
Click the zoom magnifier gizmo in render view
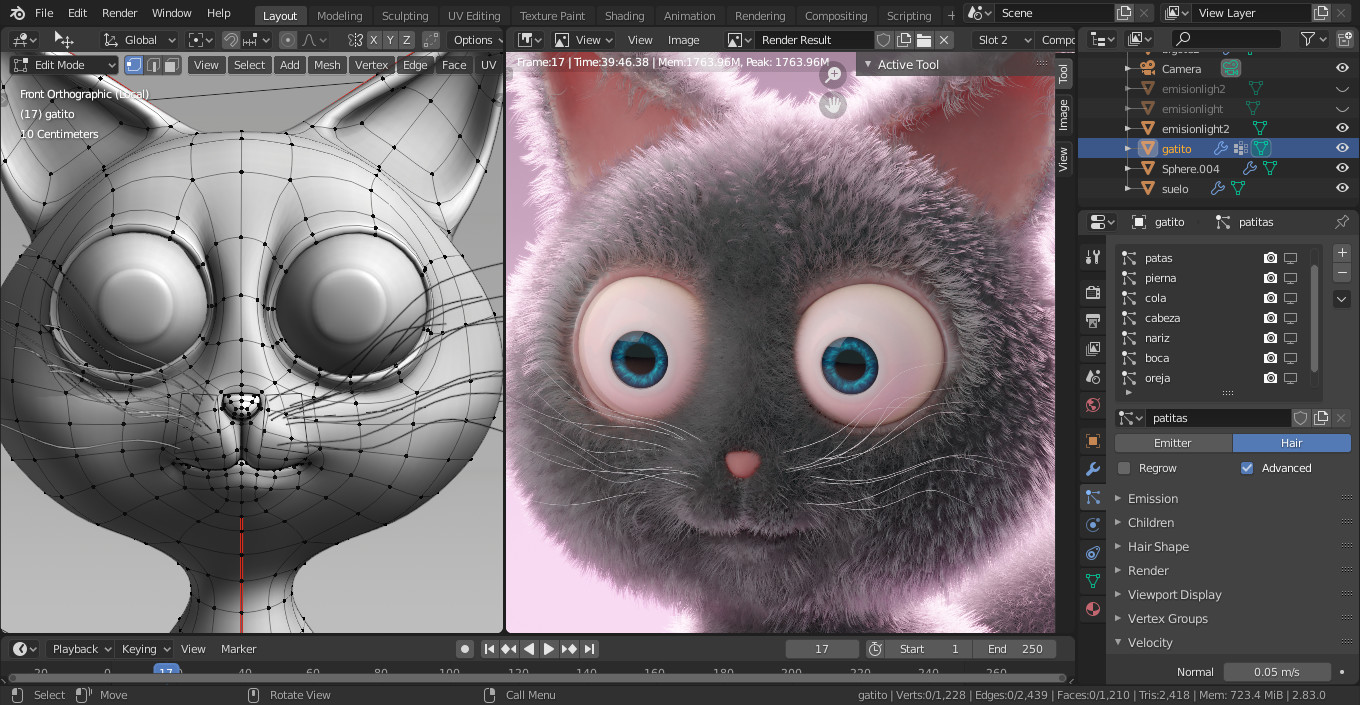coord(833,75)
